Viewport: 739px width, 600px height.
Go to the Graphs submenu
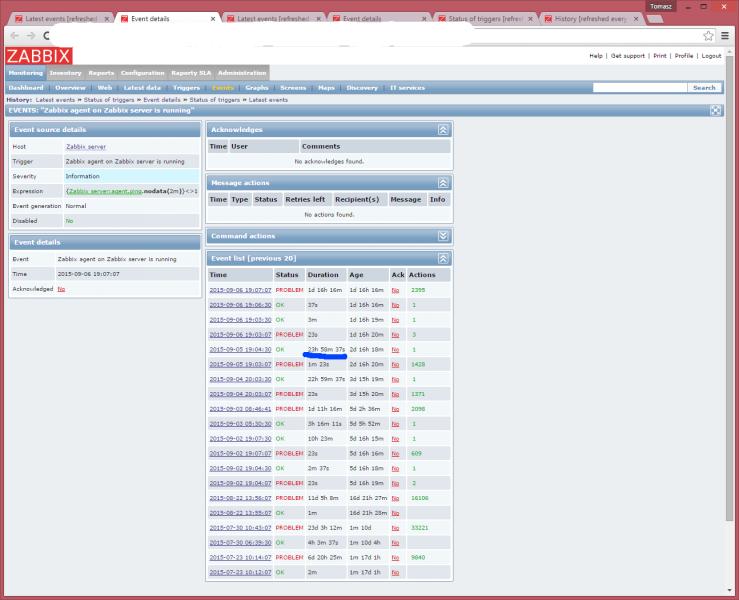(256, 88)
